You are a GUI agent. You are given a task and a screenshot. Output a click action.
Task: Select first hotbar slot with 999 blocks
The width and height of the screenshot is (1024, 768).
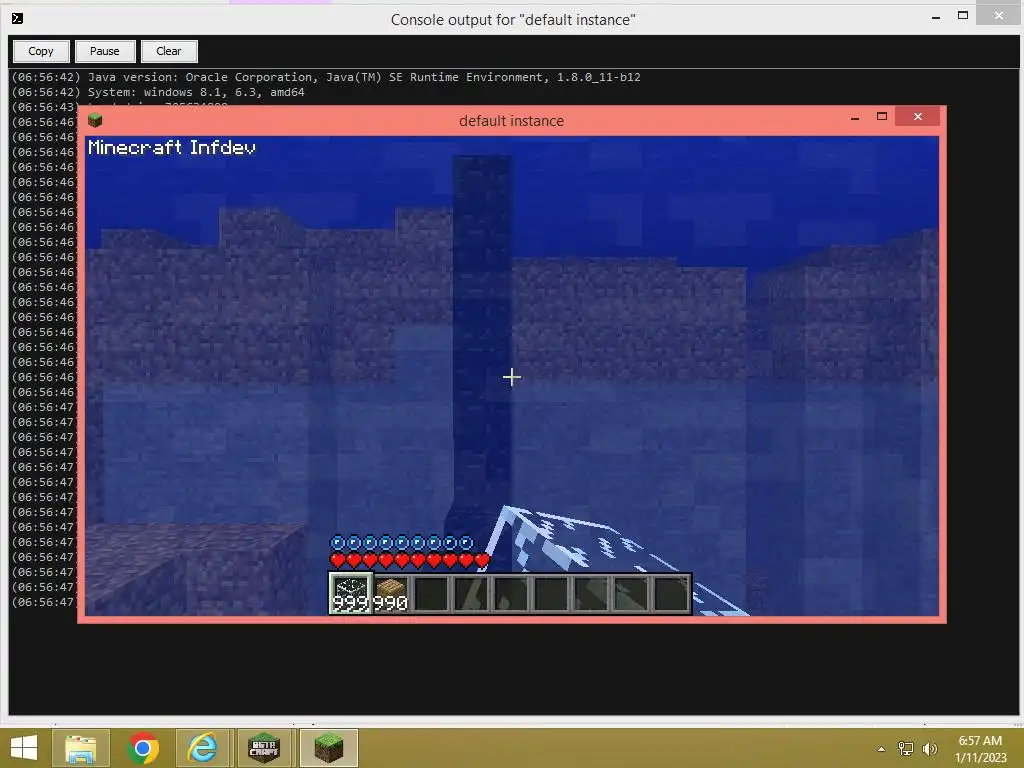[351, 593]
